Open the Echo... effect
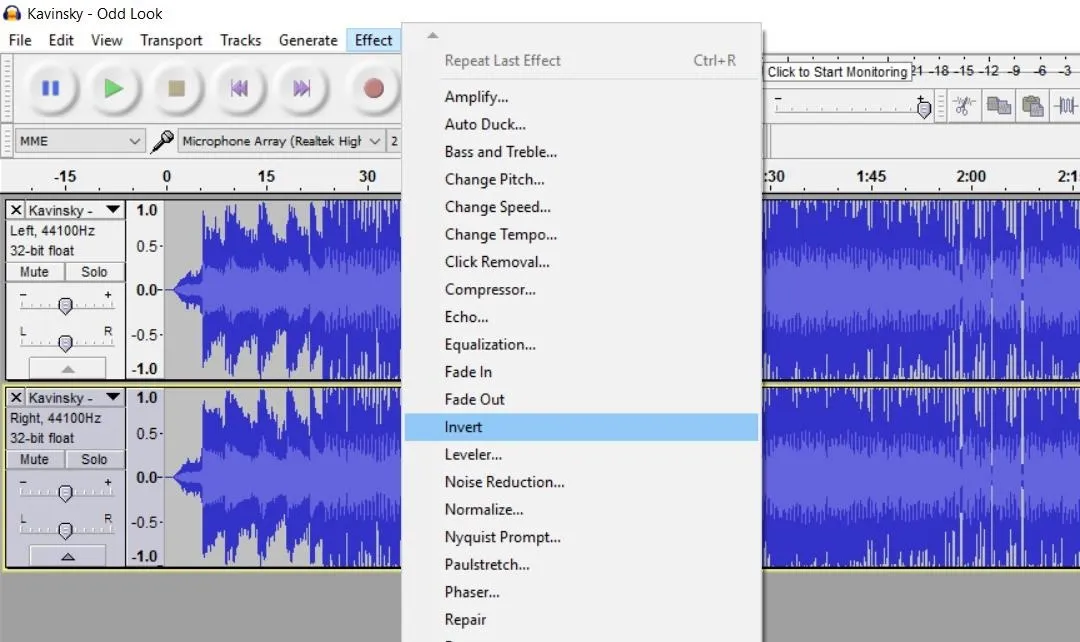This screenshot has width=1080, height=642. click(x=581, y=318)
